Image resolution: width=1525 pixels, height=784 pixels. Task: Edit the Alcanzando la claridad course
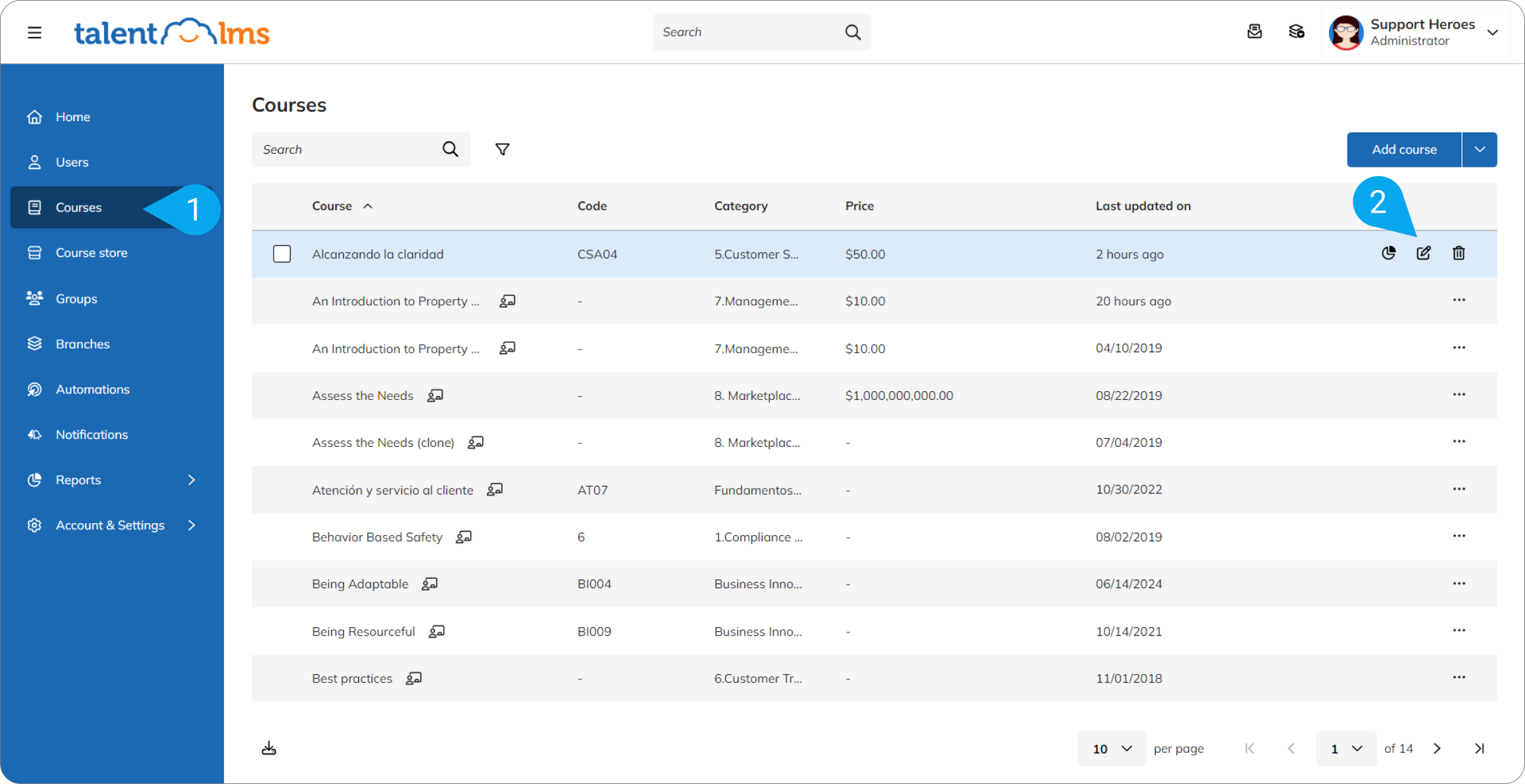[x=1423, y=253]
